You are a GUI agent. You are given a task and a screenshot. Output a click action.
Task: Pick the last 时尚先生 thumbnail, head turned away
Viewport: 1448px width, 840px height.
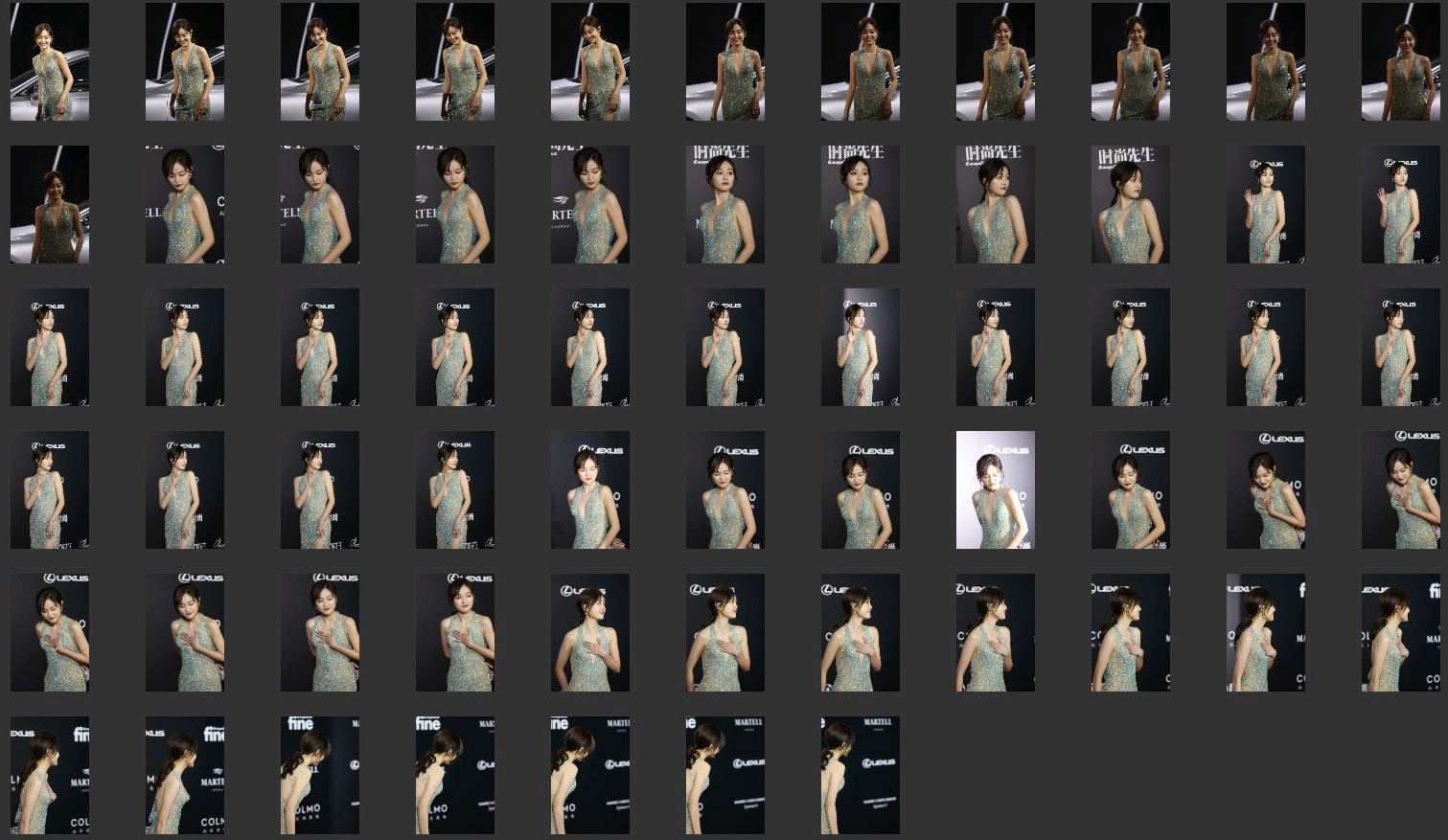pyautogui.click(x=1130, y=204)
